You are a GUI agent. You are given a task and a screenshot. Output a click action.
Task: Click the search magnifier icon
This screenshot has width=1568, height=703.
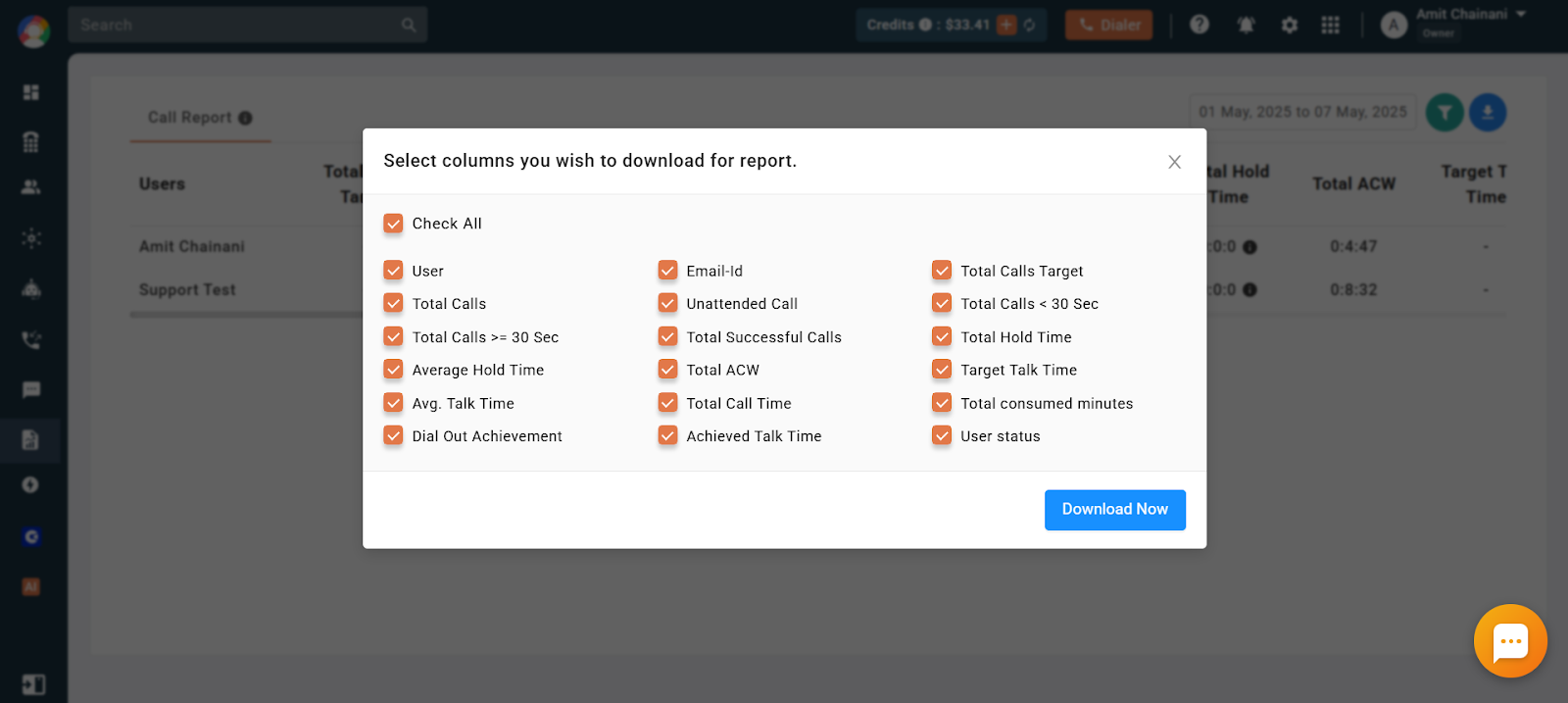tap(409, 25)
